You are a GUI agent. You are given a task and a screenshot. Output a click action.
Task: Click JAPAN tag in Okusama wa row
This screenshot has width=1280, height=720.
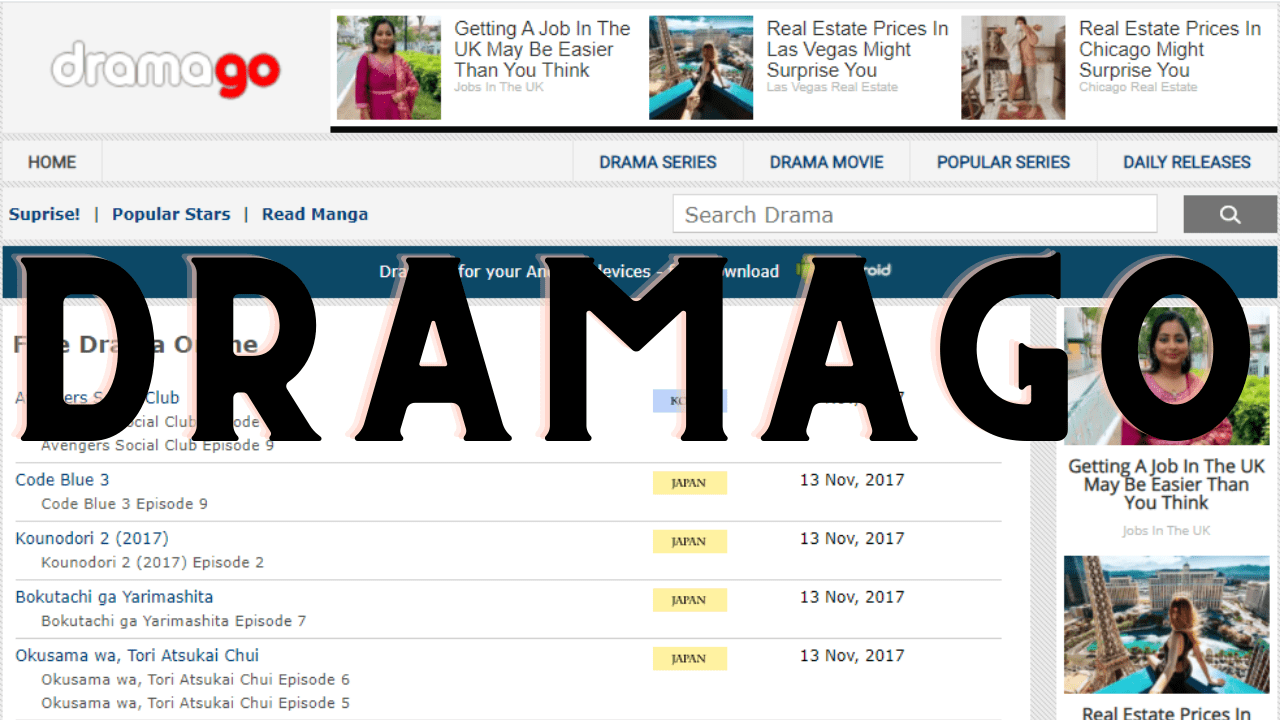click(x=690, y=658)
